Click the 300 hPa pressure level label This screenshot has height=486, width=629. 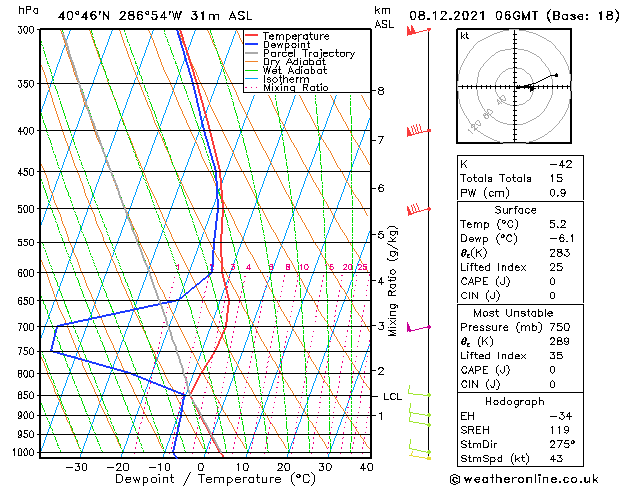click(x=28, y=30)
